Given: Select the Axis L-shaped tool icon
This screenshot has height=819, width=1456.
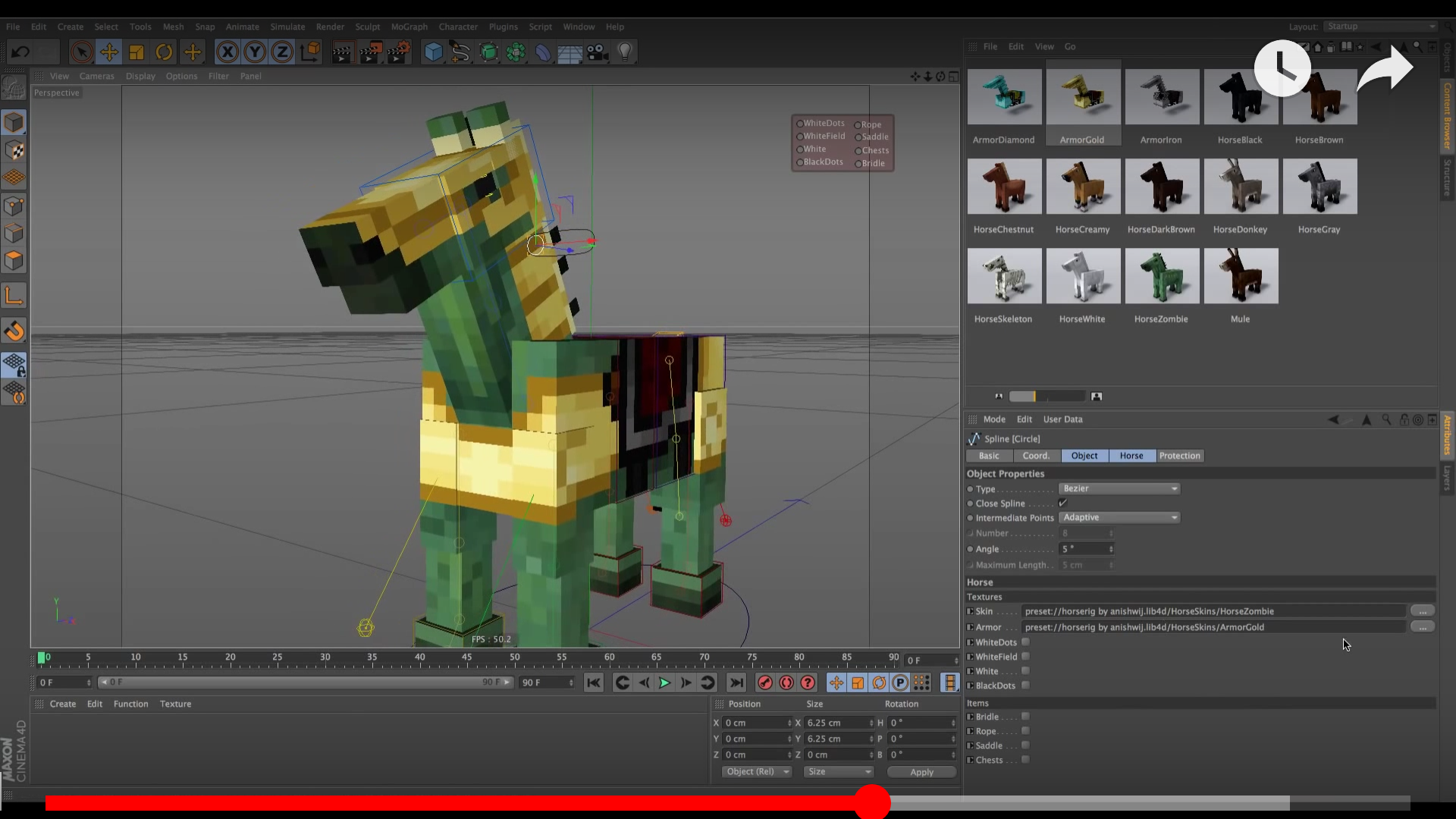Looking at the screenshot, I should [x=14, y=296].
